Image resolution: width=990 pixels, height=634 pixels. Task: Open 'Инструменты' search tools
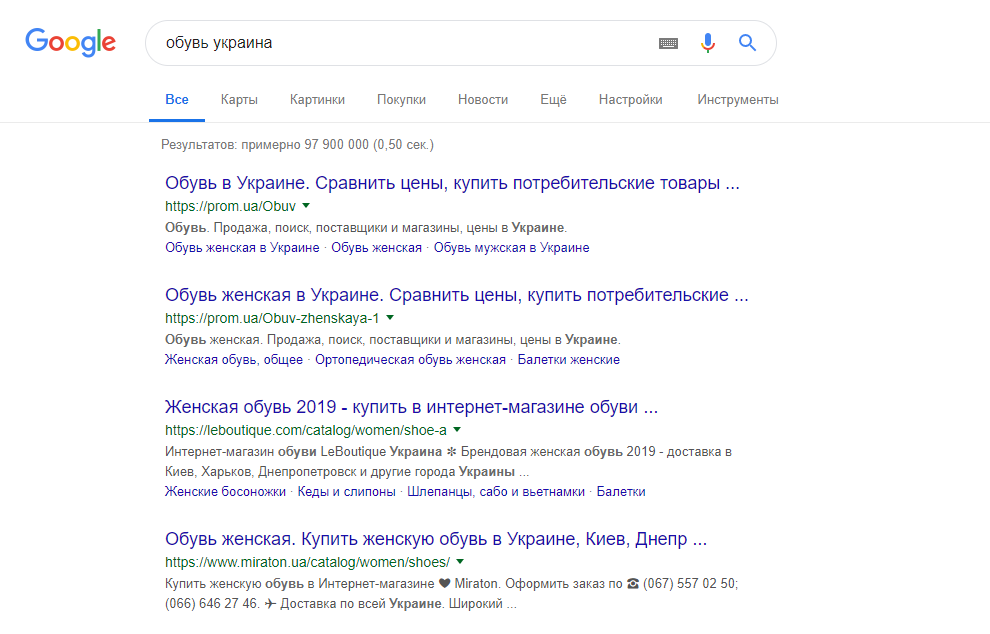tap(738, 100)
